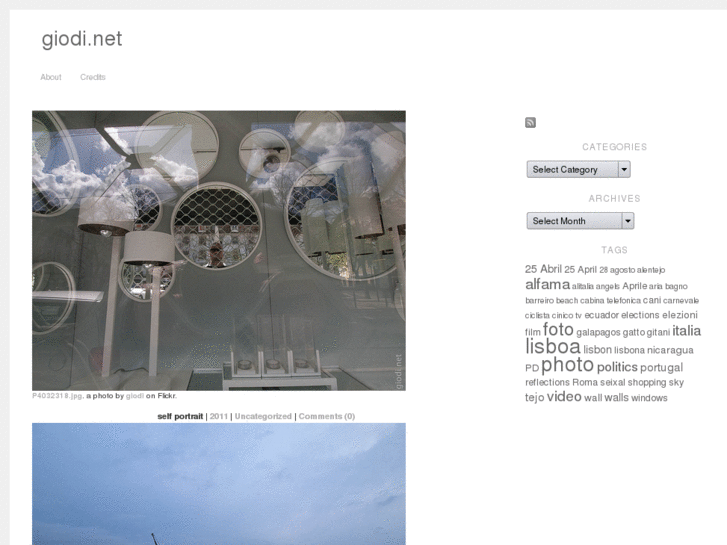727x545 pixels.
Task: Select the politics tag
Action: point(617,367)
